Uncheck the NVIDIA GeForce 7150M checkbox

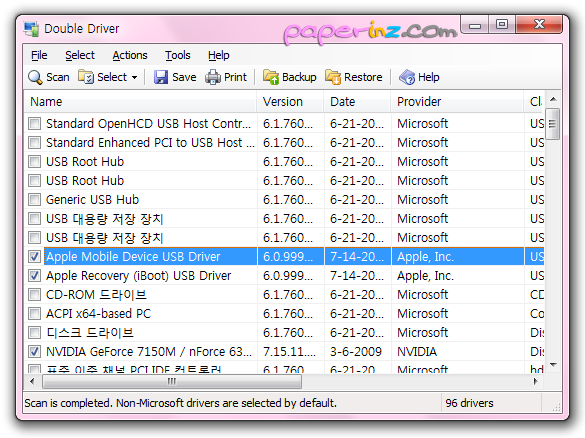tap(34, 352)
